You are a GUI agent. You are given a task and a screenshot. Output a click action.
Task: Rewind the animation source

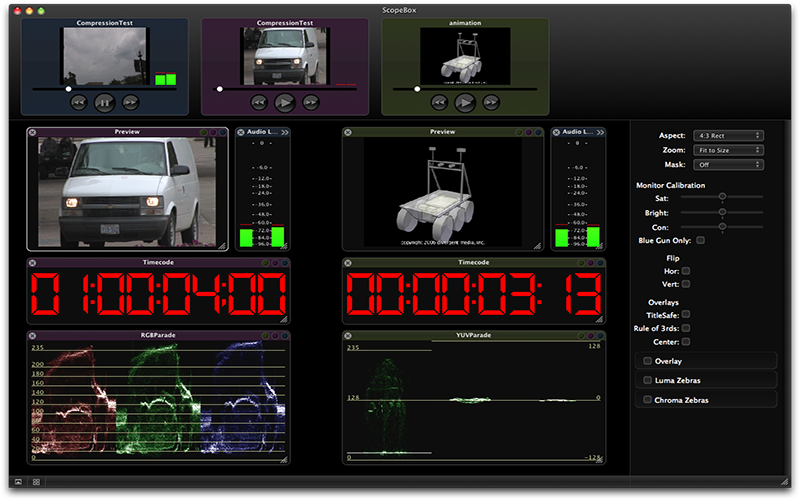439,103
